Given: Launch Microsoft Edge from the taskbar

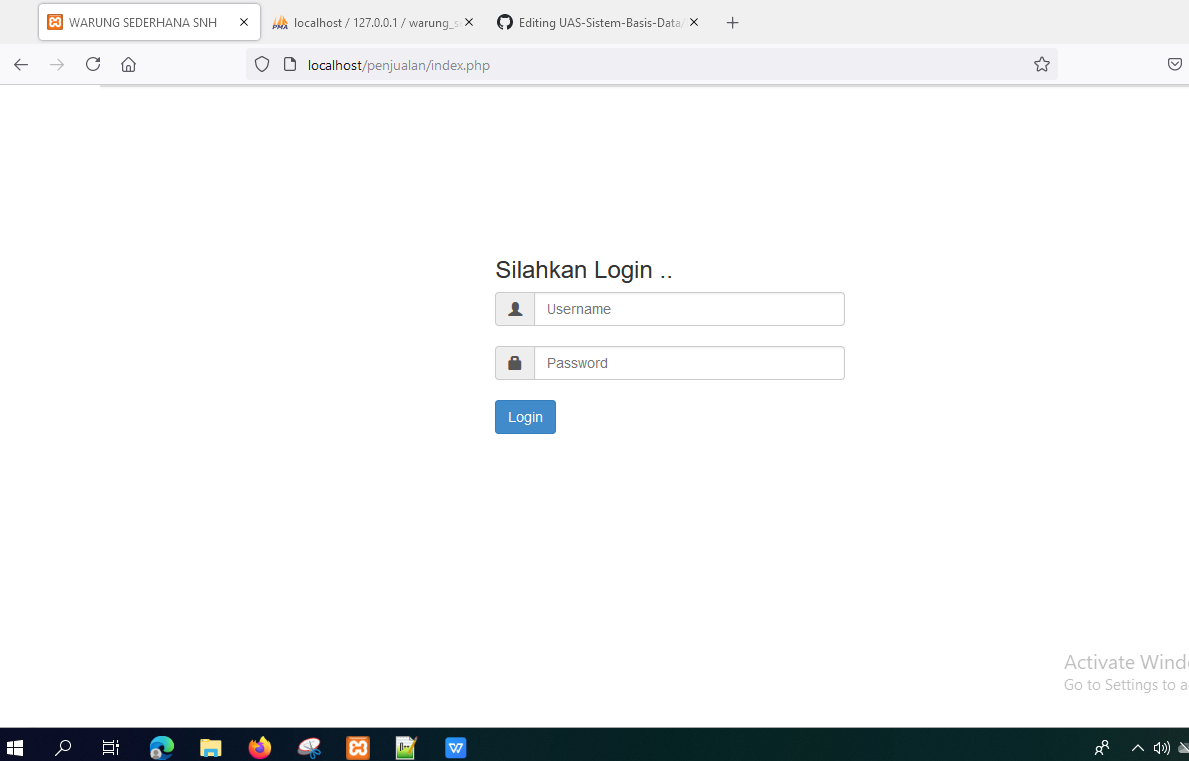Looking at the screenshot, I should 161,747.
